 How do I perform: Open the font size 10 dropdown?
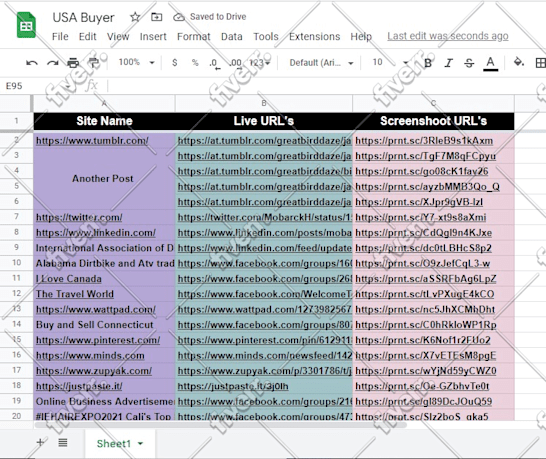pos(390,62)
